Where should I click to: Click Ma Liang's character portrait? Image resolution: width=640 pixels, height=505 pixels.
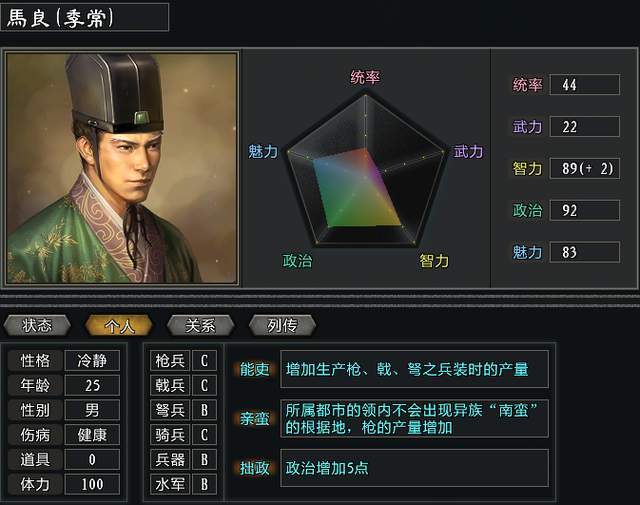[122, 168]
